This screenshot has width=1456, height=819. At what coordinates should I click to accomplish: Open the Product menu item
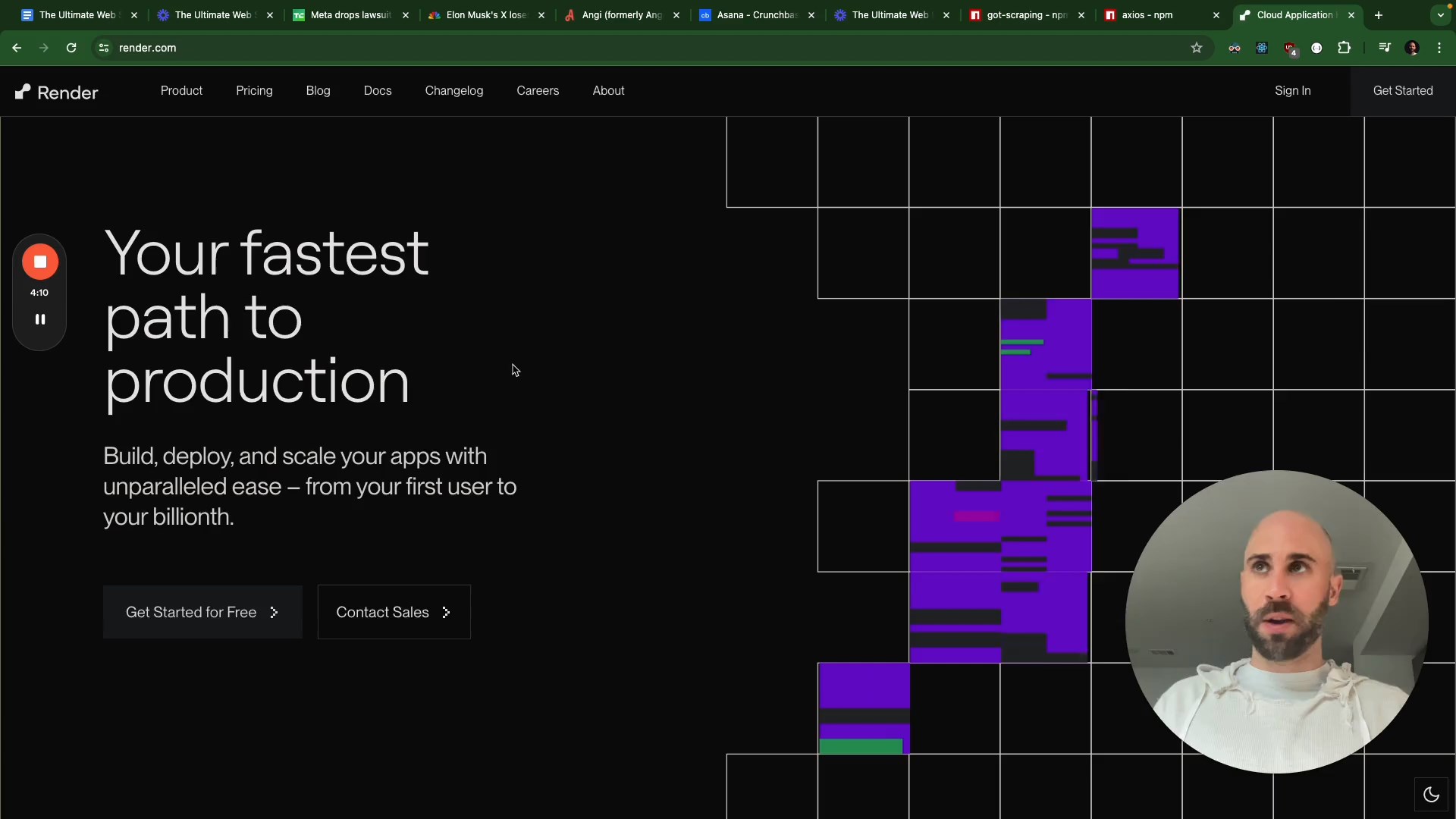coord(181,91)
